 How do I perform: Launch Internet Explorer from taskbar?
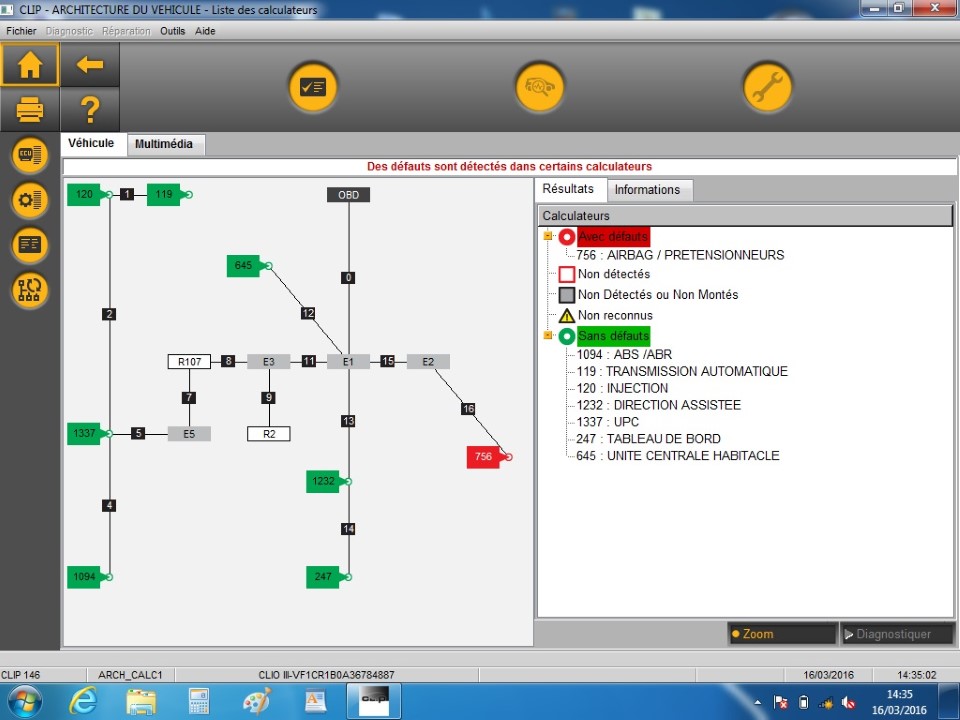(83, 701)
